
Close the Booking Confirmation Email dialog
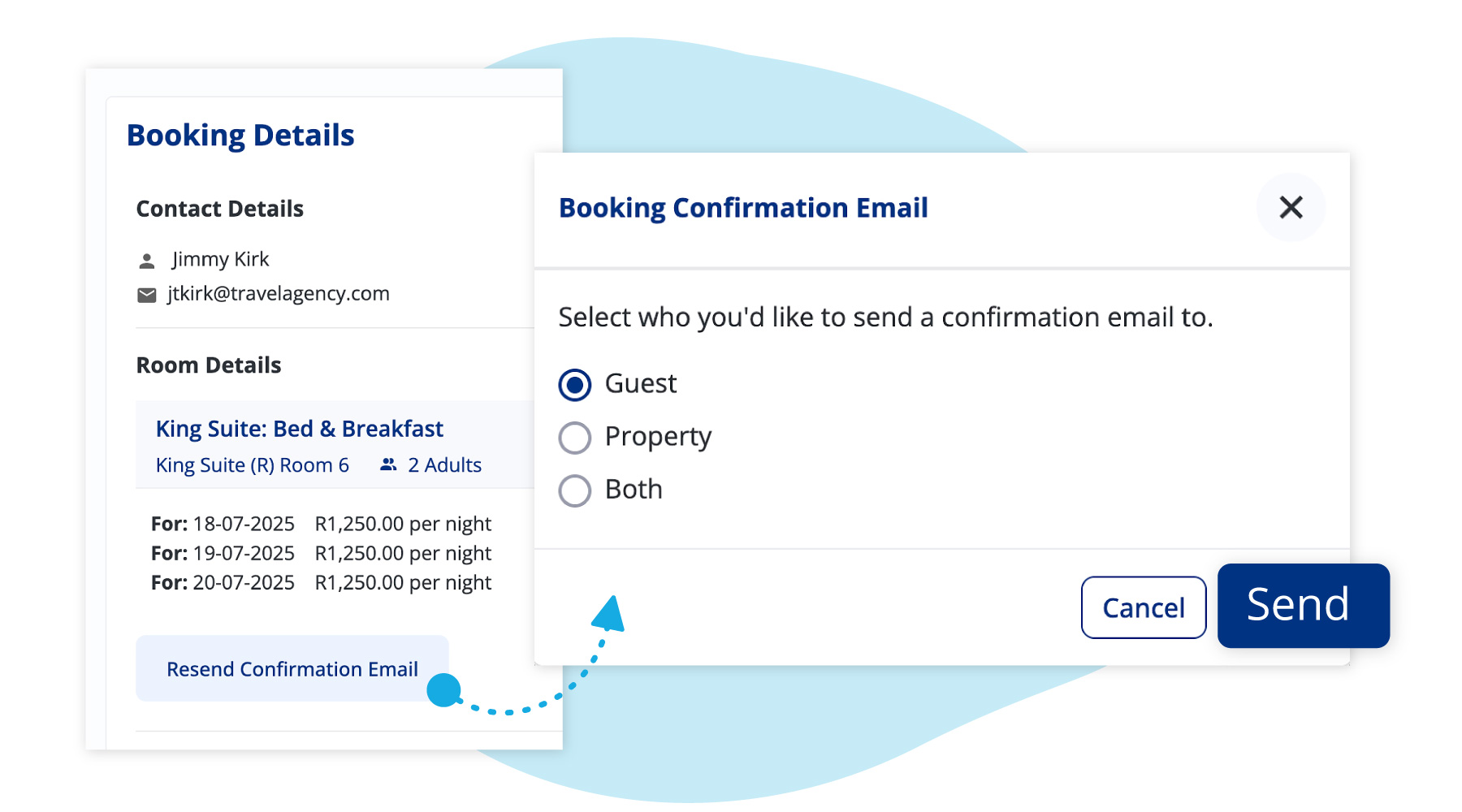pyautogui.click(x=1291, y=207)
